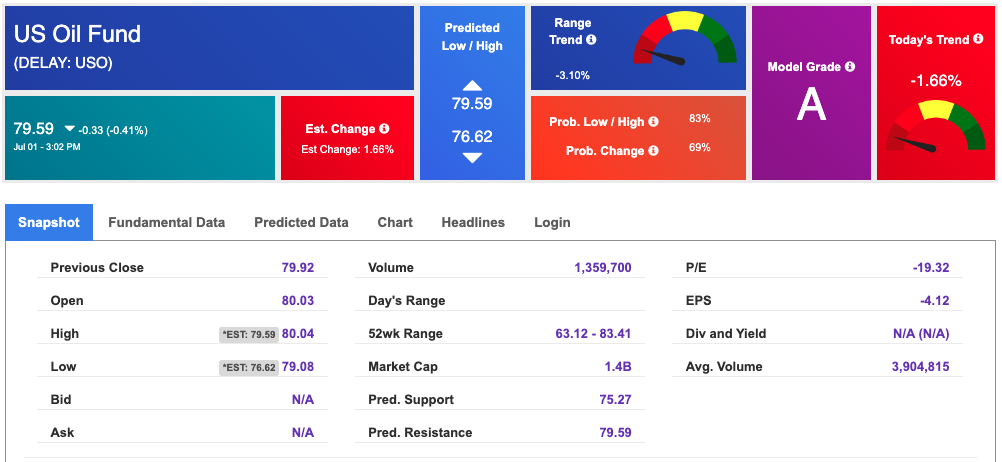
Task: Click the Today's Trend gauge dial
Action: 936,126
